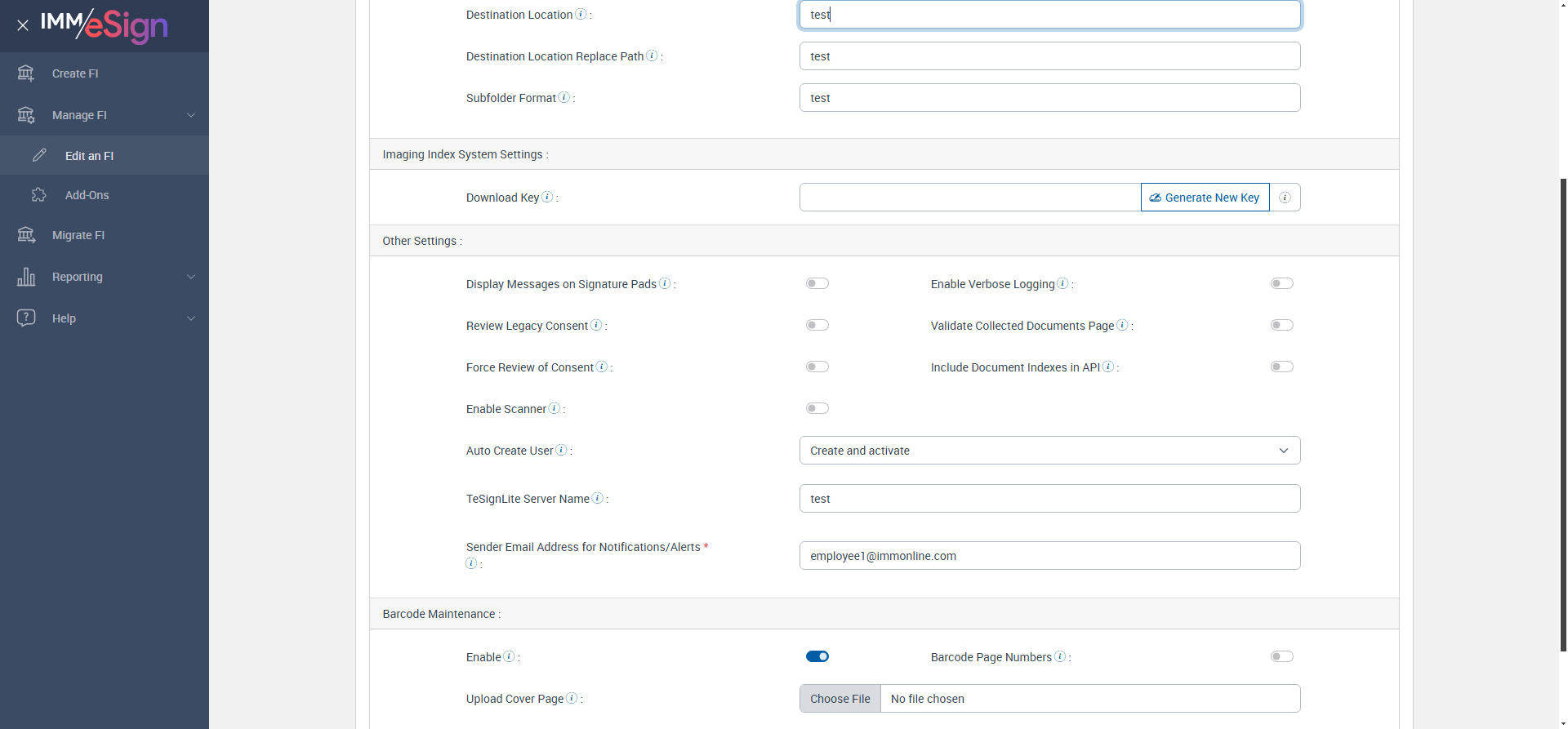Click Choose File for Upload Cover Page

(840, 699)
